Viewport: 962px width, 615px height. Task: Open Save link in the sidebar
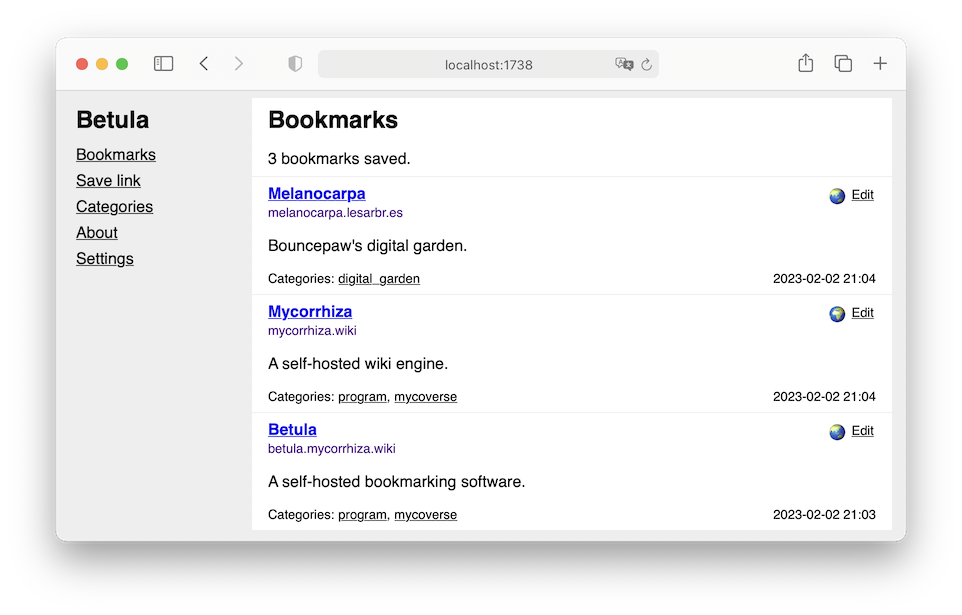(108, 181)
